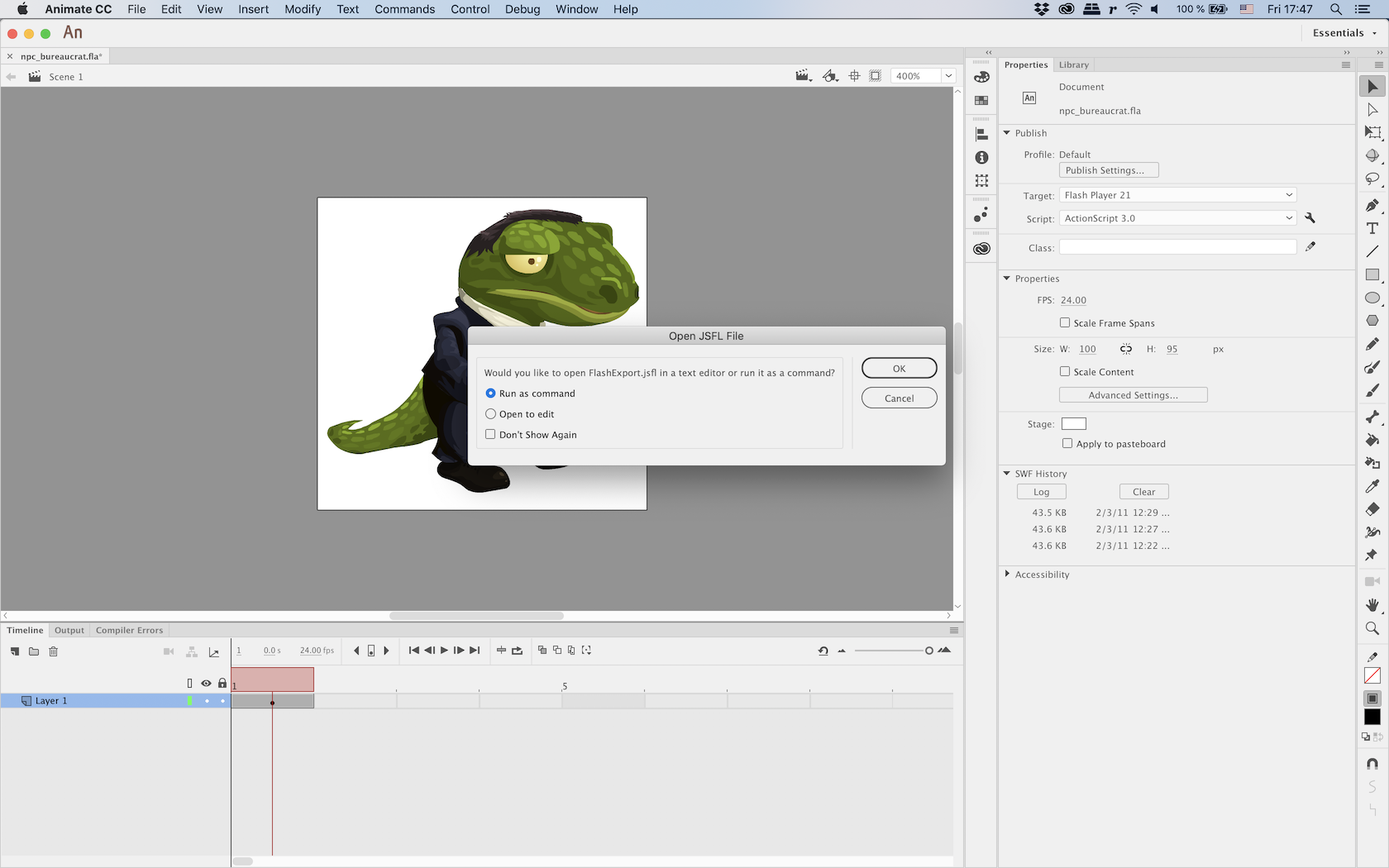Click the Class input field
This screenshot has height=868, width=1389.
point(1177,248)
